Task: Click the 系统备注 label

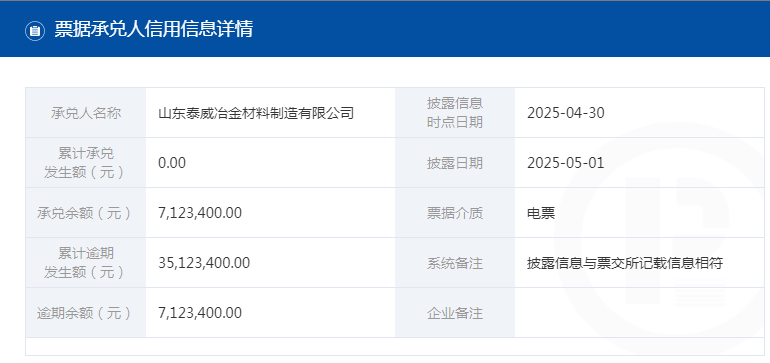Action: pyautogui.click(x=455, y=264)
